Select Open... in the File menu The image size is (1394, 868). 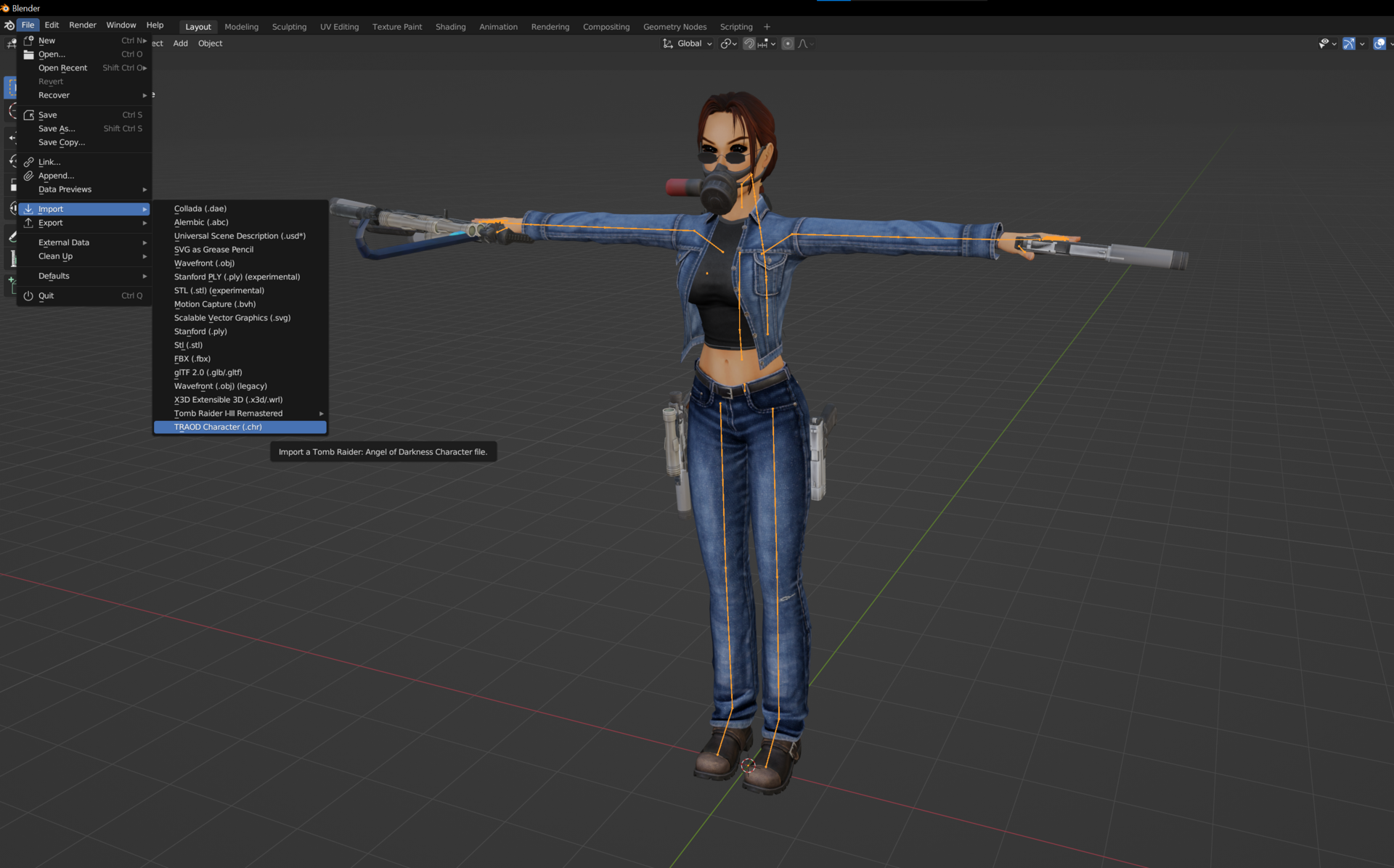point(84,54)
